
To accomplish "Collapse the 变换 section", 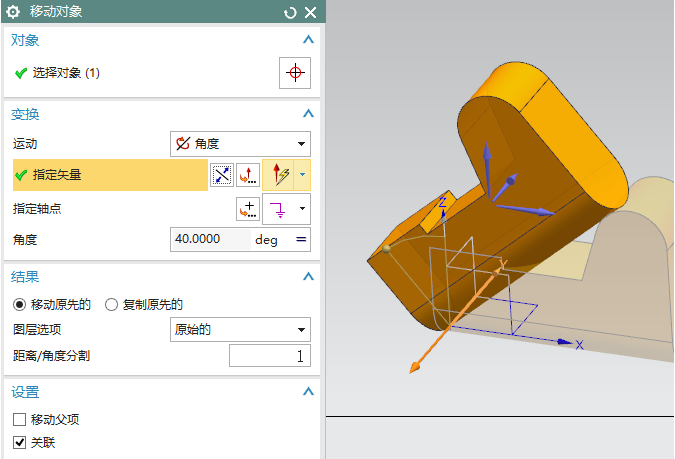I will click(x=308, y=114).
